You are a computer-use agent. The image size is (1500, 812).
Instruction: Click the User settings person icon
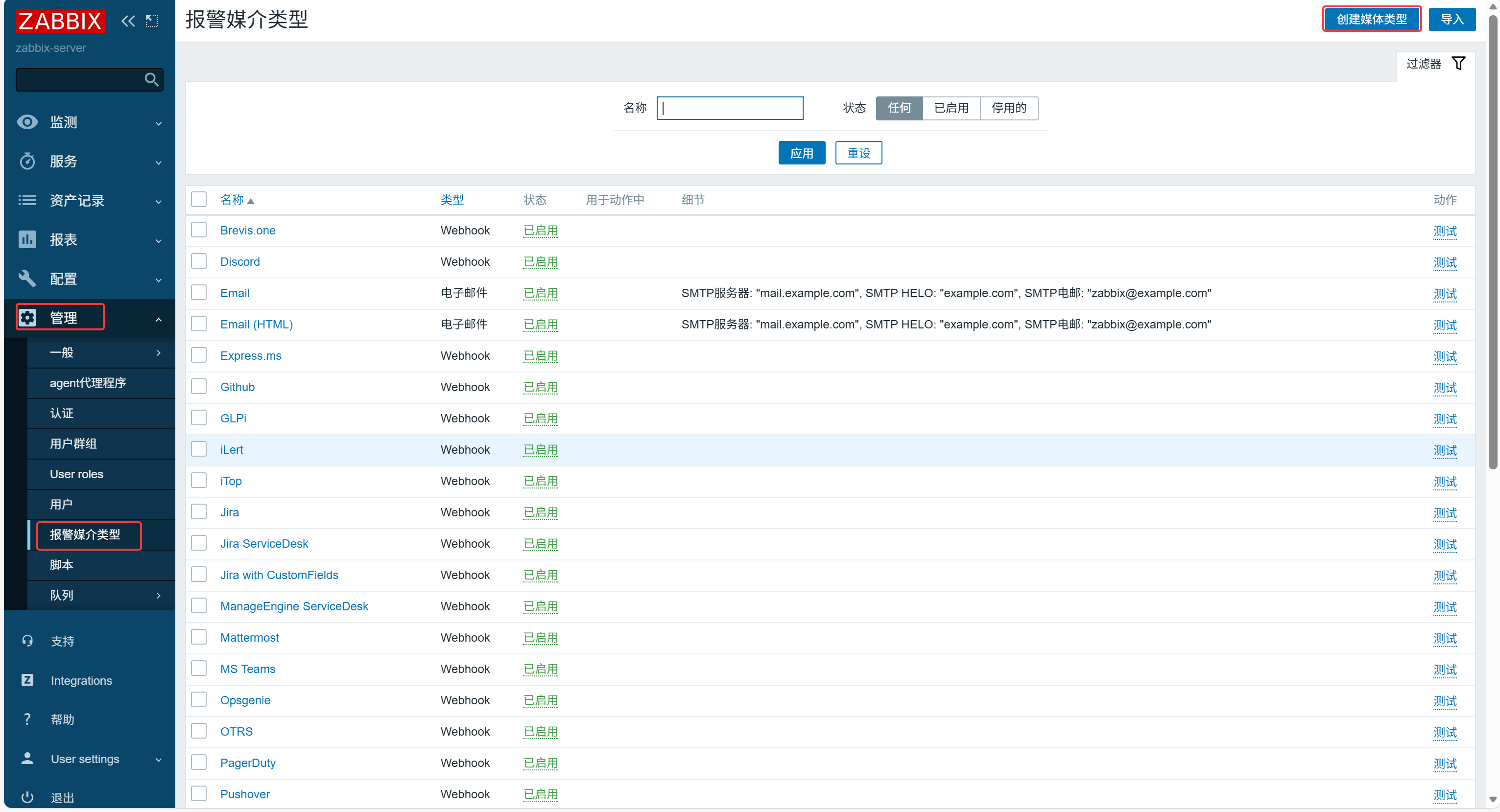coord(27,758)
